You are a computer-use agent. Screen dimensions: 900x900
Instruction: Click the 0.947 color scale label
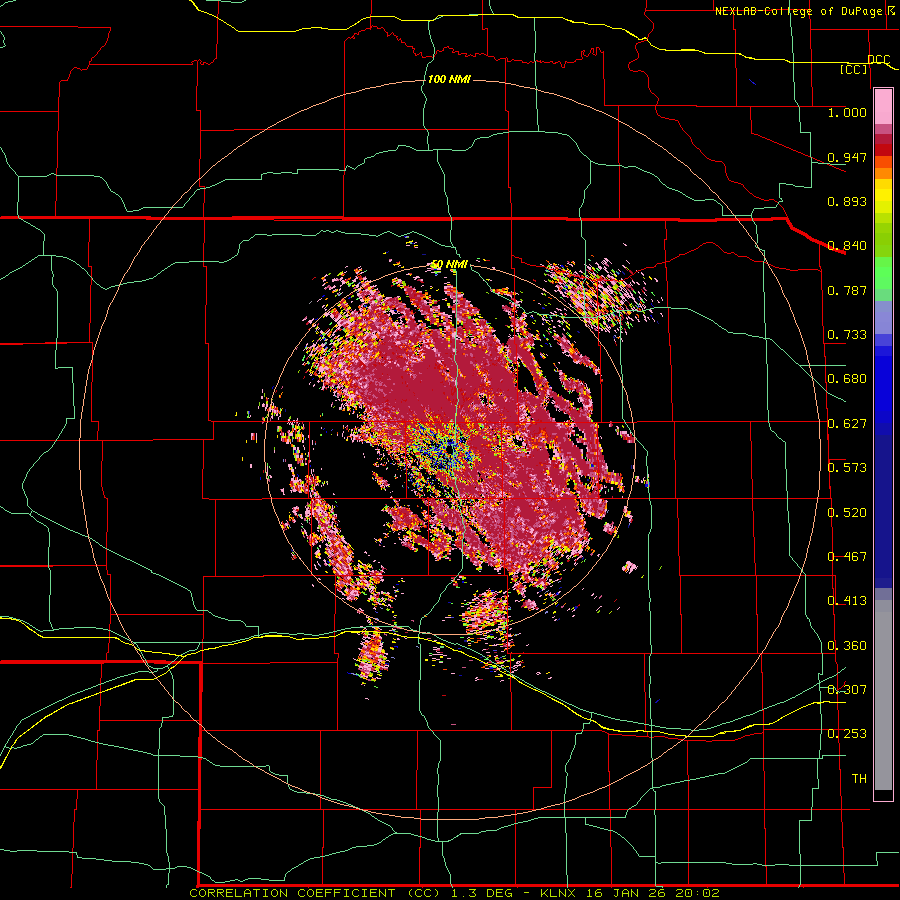click(x=847, y=157)
